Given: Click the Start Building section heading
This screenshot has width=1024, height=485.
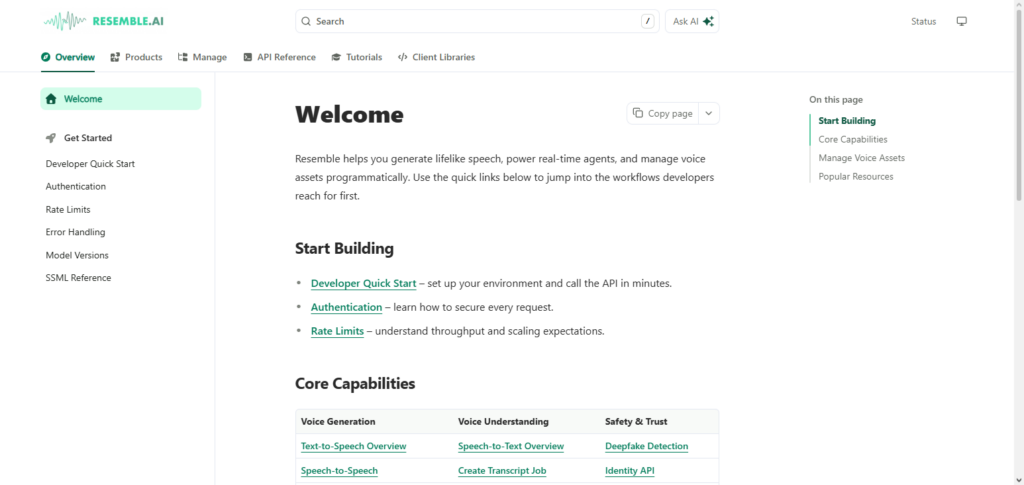Looking at the screenshot, I should [344, 249].
